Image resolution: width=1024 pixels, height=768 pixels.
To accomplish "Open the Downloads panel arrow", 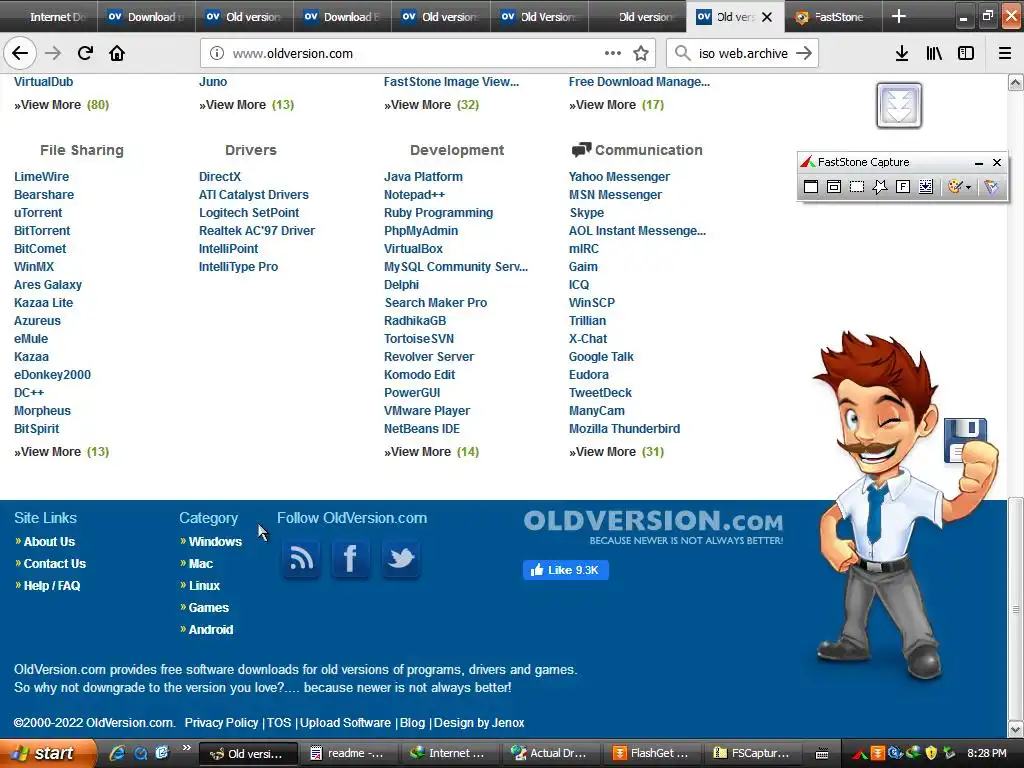I will [902, 53].
